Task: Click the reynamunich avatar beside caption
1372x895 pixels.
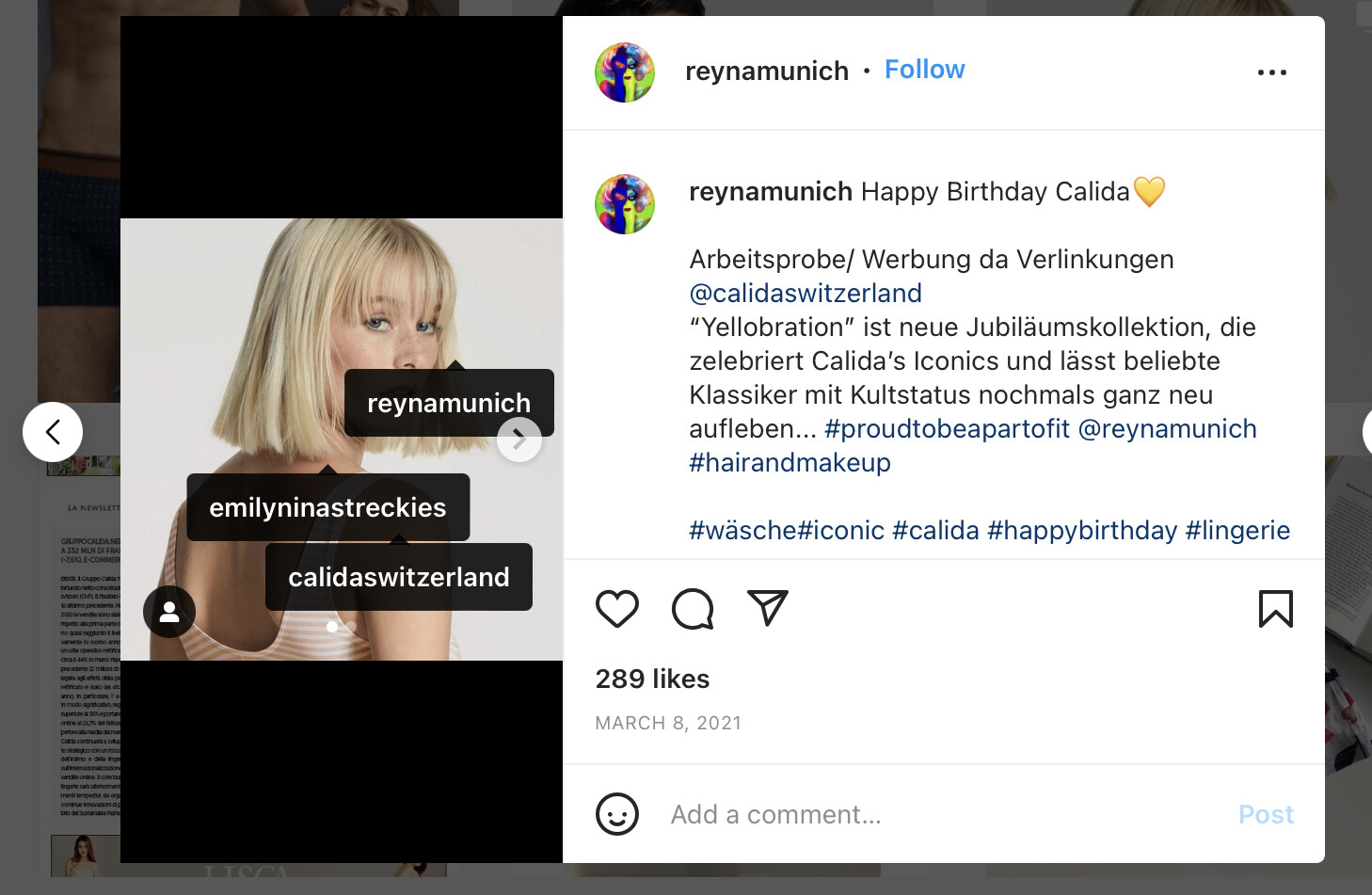Action: 625,204
